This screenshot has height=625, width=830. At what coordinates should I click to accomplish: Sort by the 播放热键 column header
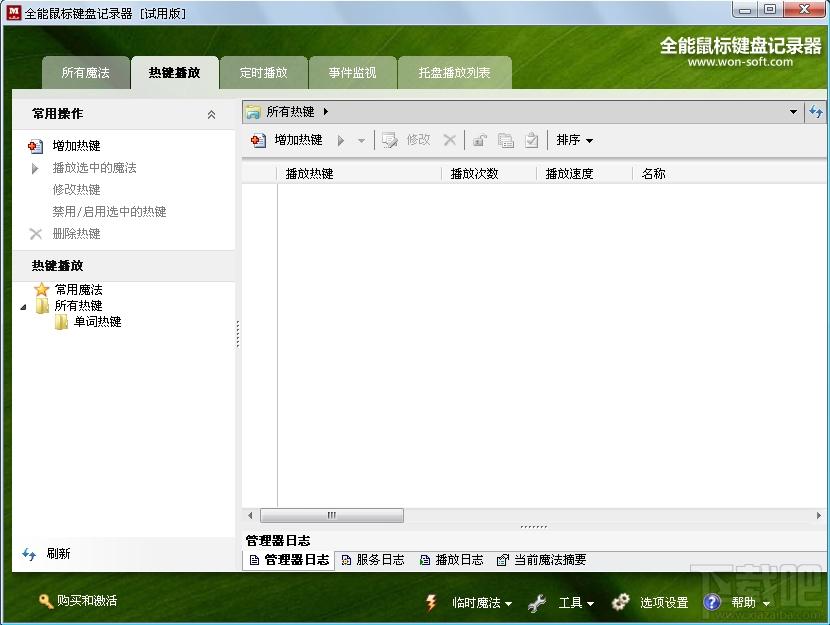tap(359, 174)
